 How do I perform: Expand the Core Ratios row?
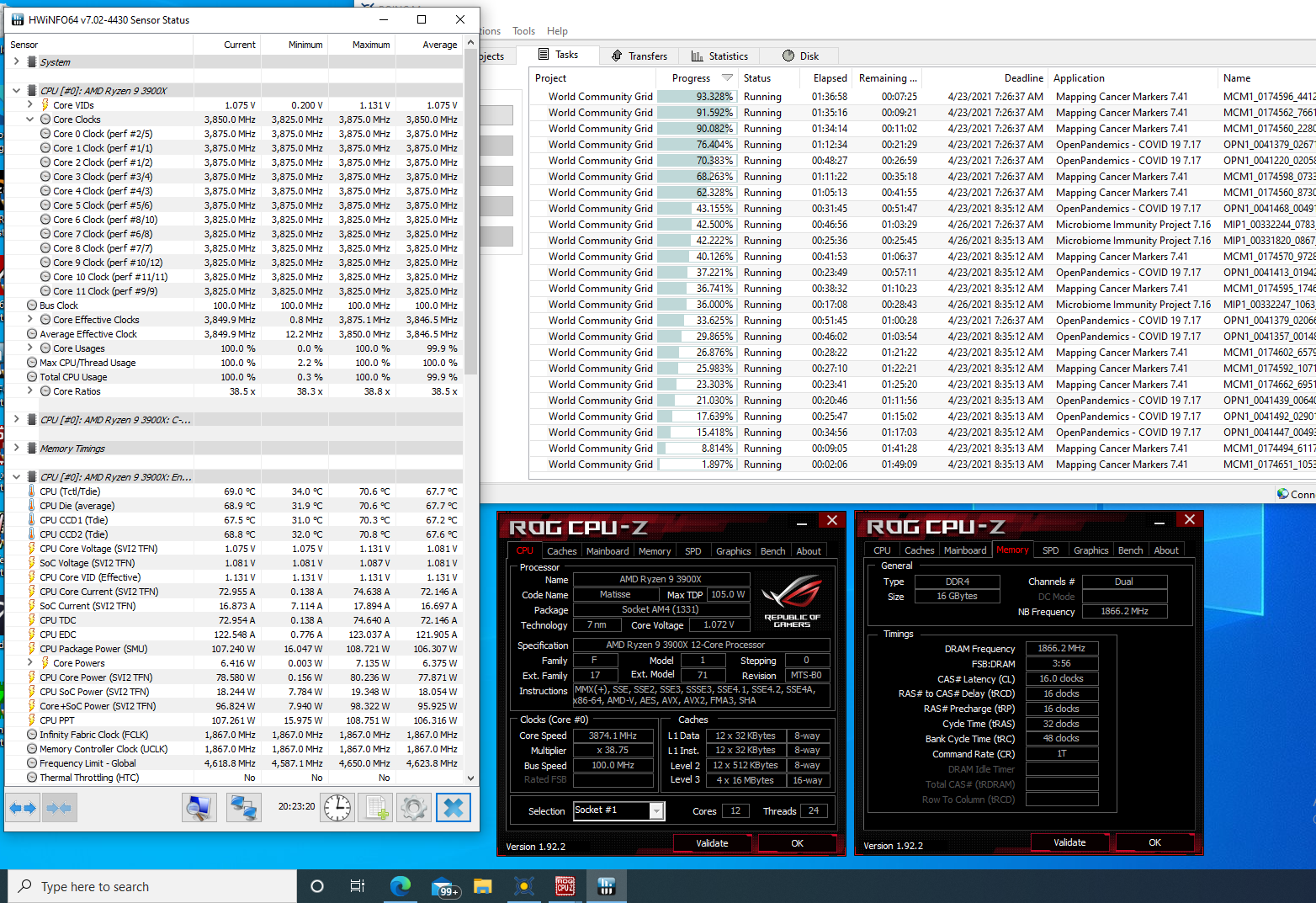30,390
